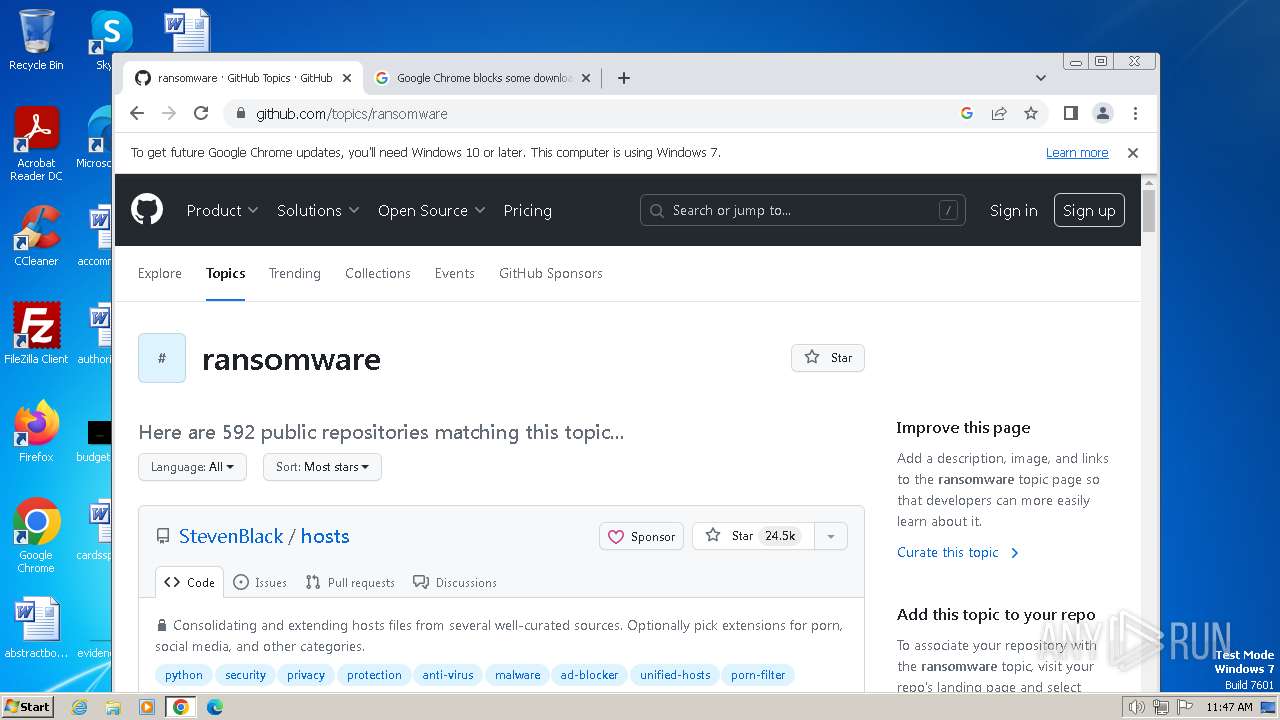Click the GitHub octocat logo
The width and height of the screenshot is (1280, 720).
pos(147,210)
